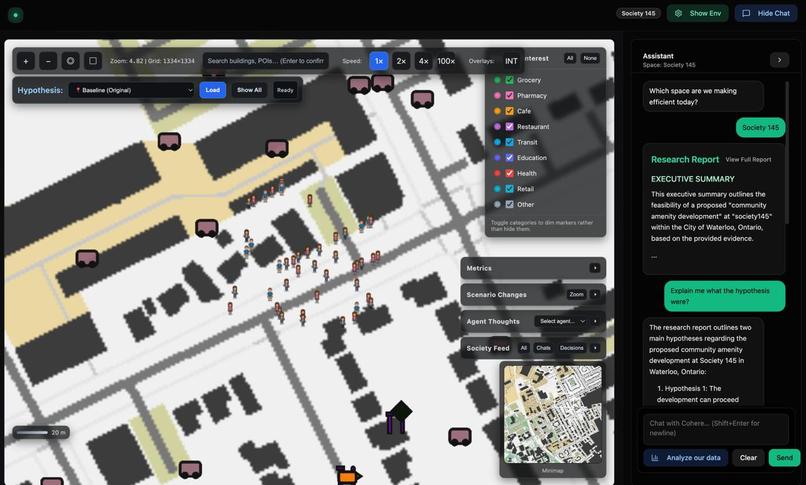
Task: Click the EXECUTIVE SUMMARY heading
Action: coord(692,179)
